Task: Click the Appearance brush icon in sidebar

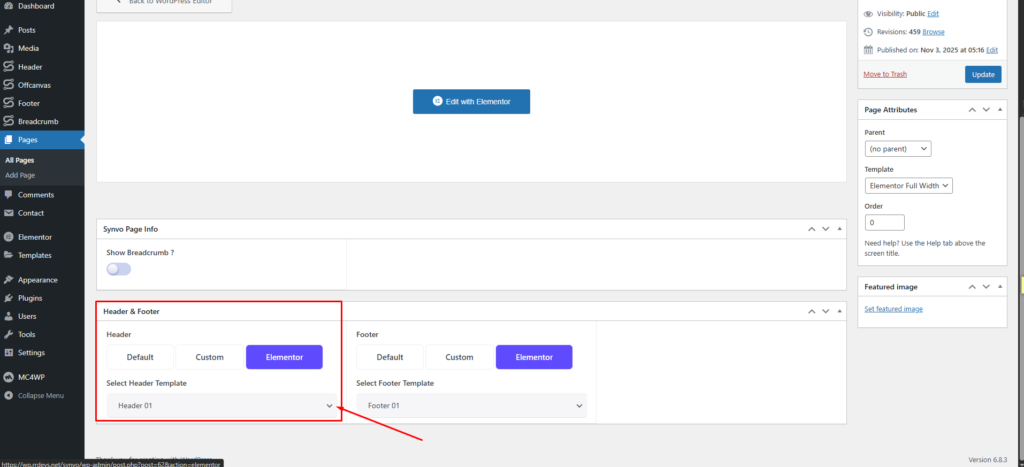Action: 9,280
